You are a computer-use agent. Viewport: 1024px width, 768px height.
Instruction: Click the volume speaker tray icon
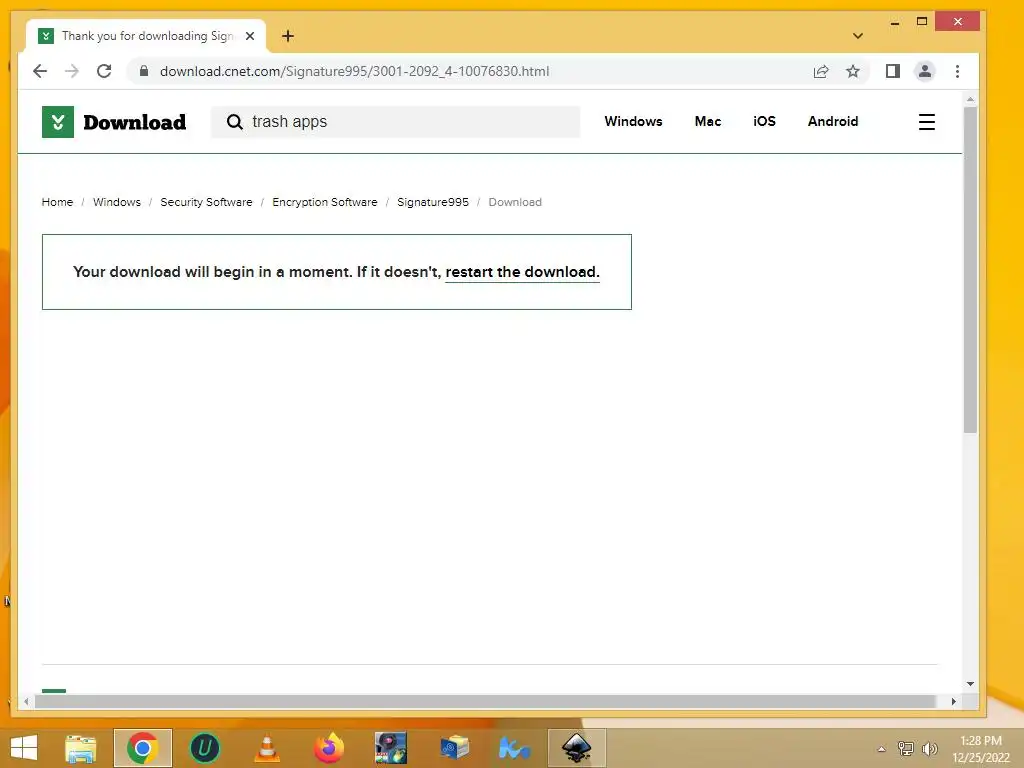pos(930,749)
